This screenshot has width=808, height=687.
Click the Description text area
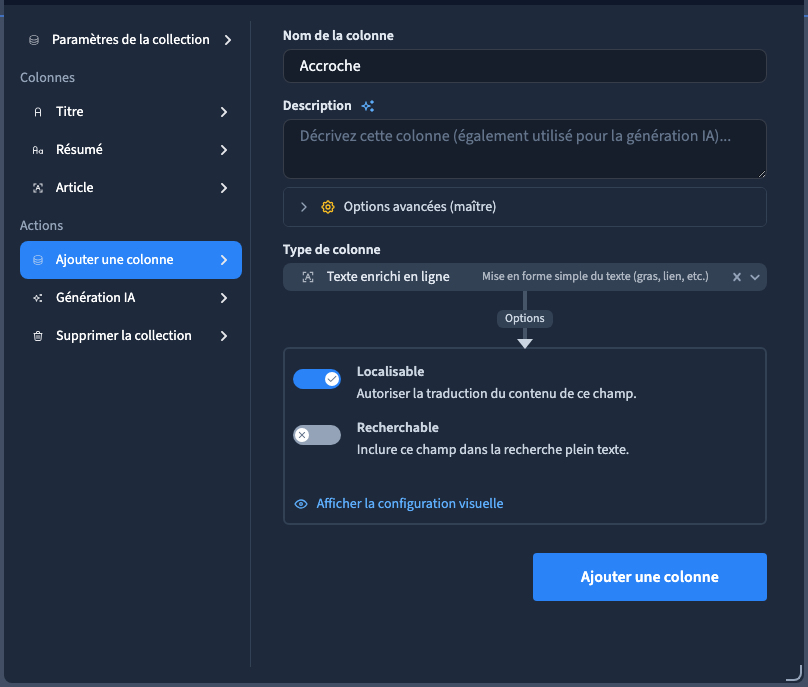click(x=525, y=149)
